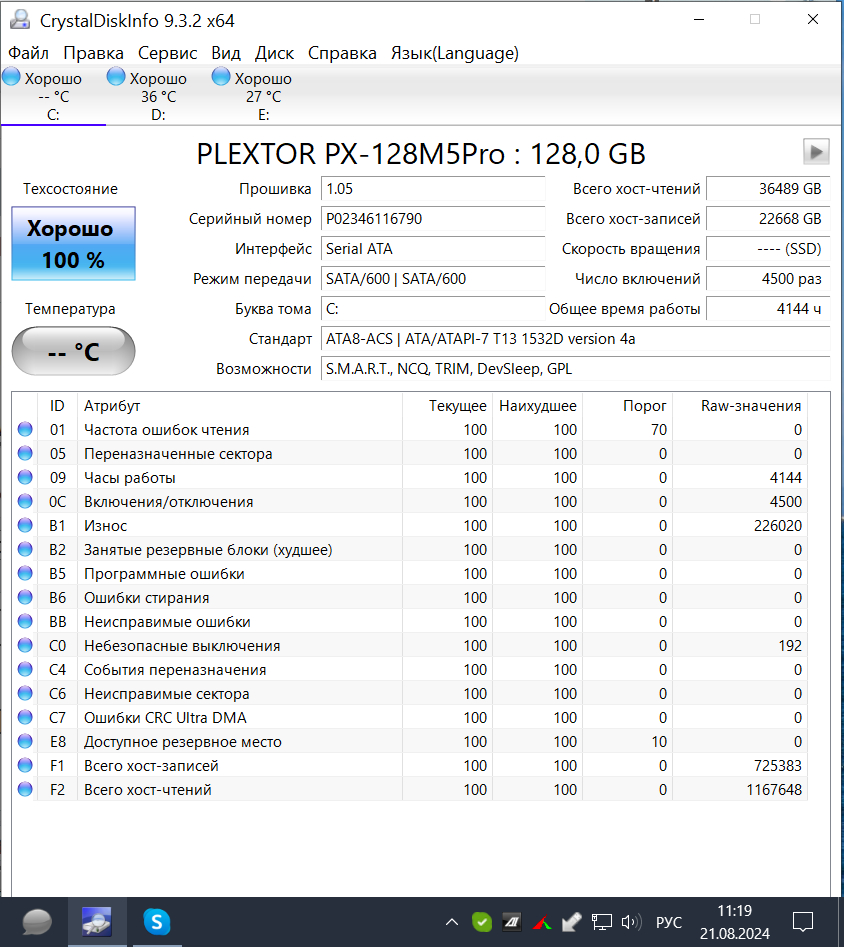Click status dot for Износ row
Viewport: 844px width, 947px height.
(x=25, y=525)
